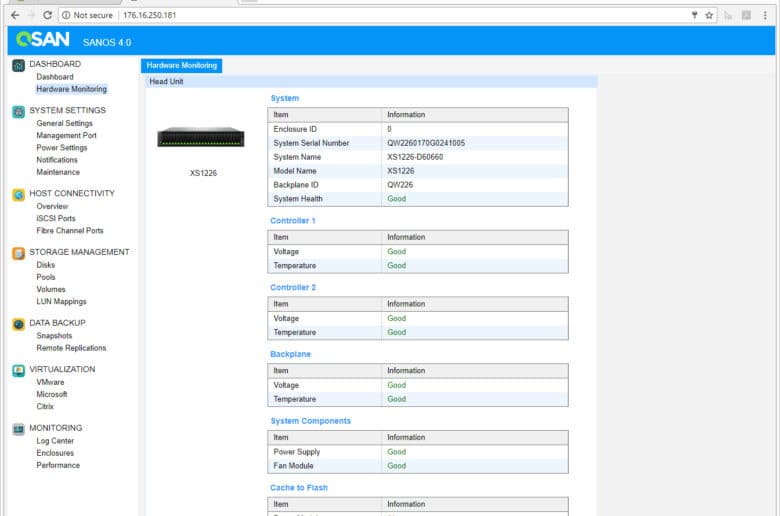
Task: Click system name XS1226-D60660
Action: pyautogui.click(x=415, y=157)
